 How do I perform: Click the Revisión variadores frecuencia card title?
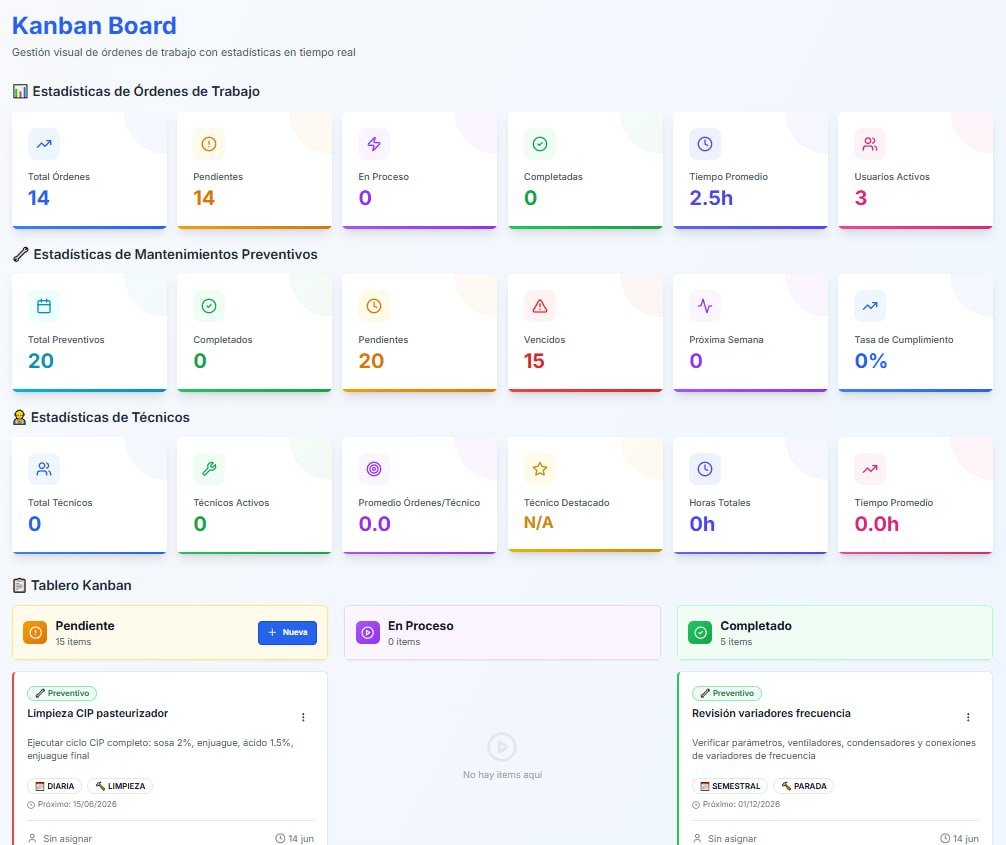click(771, 713)
